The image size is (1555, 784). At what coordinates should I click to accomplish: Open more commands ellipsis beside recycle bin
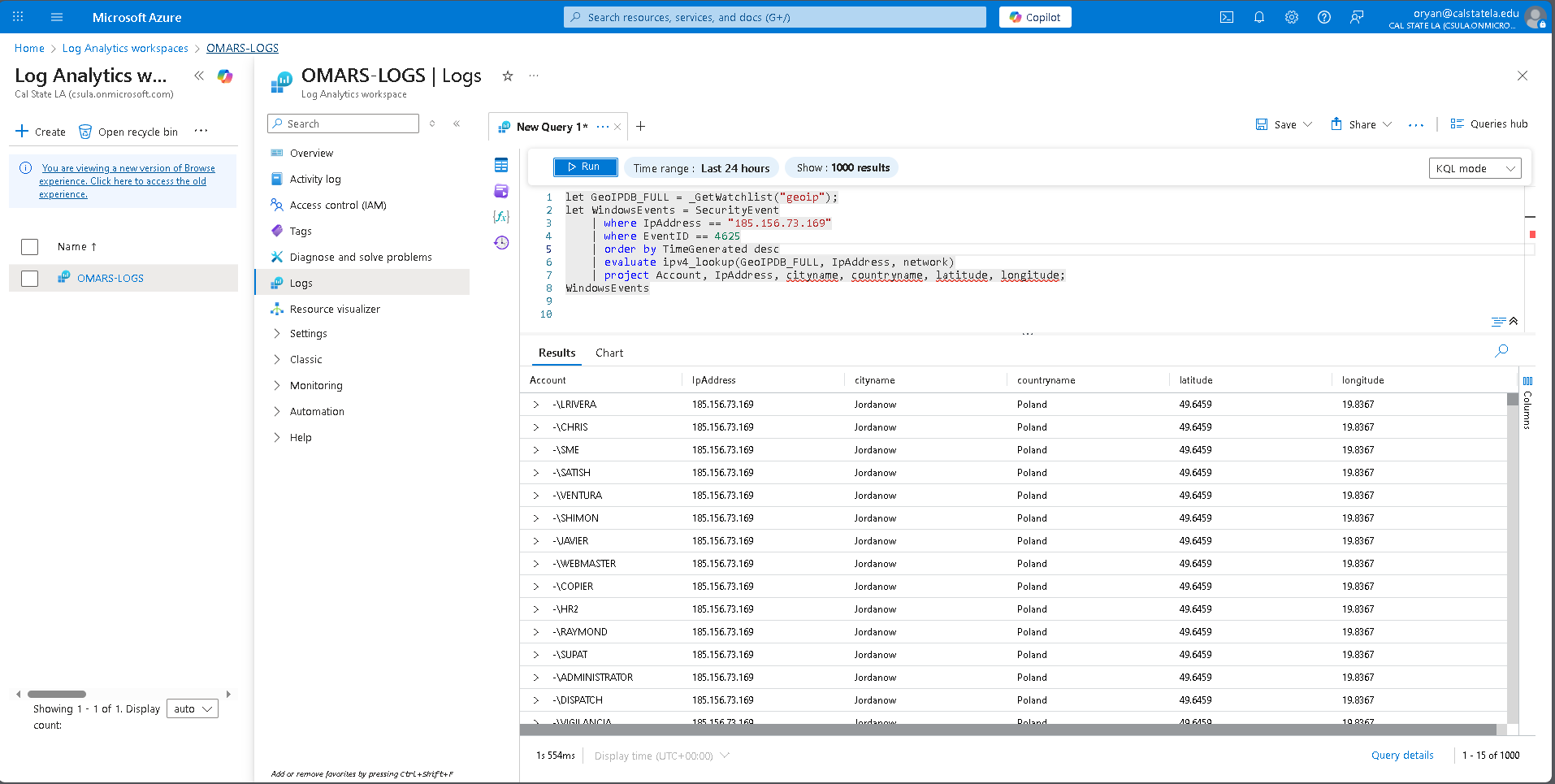pos(201,131)
